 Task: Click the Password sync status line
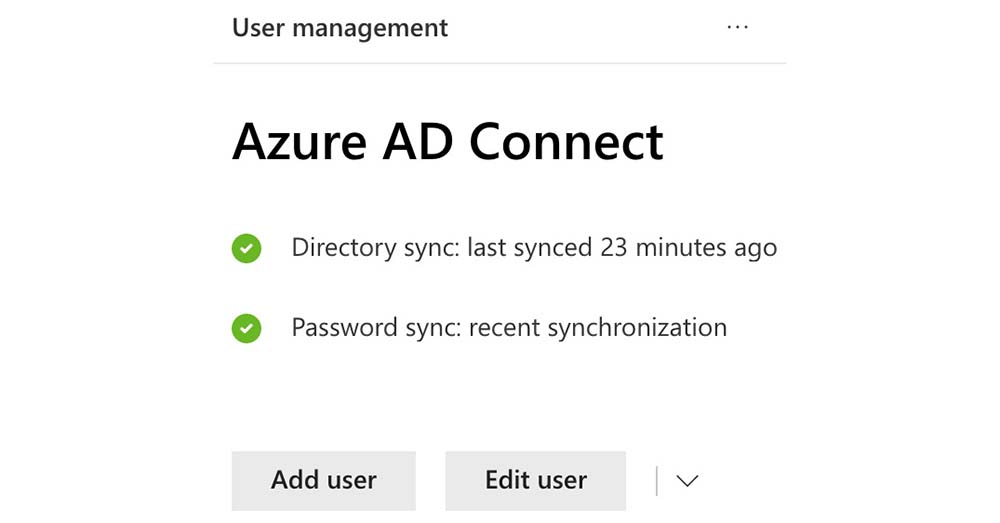coord(508,327)
